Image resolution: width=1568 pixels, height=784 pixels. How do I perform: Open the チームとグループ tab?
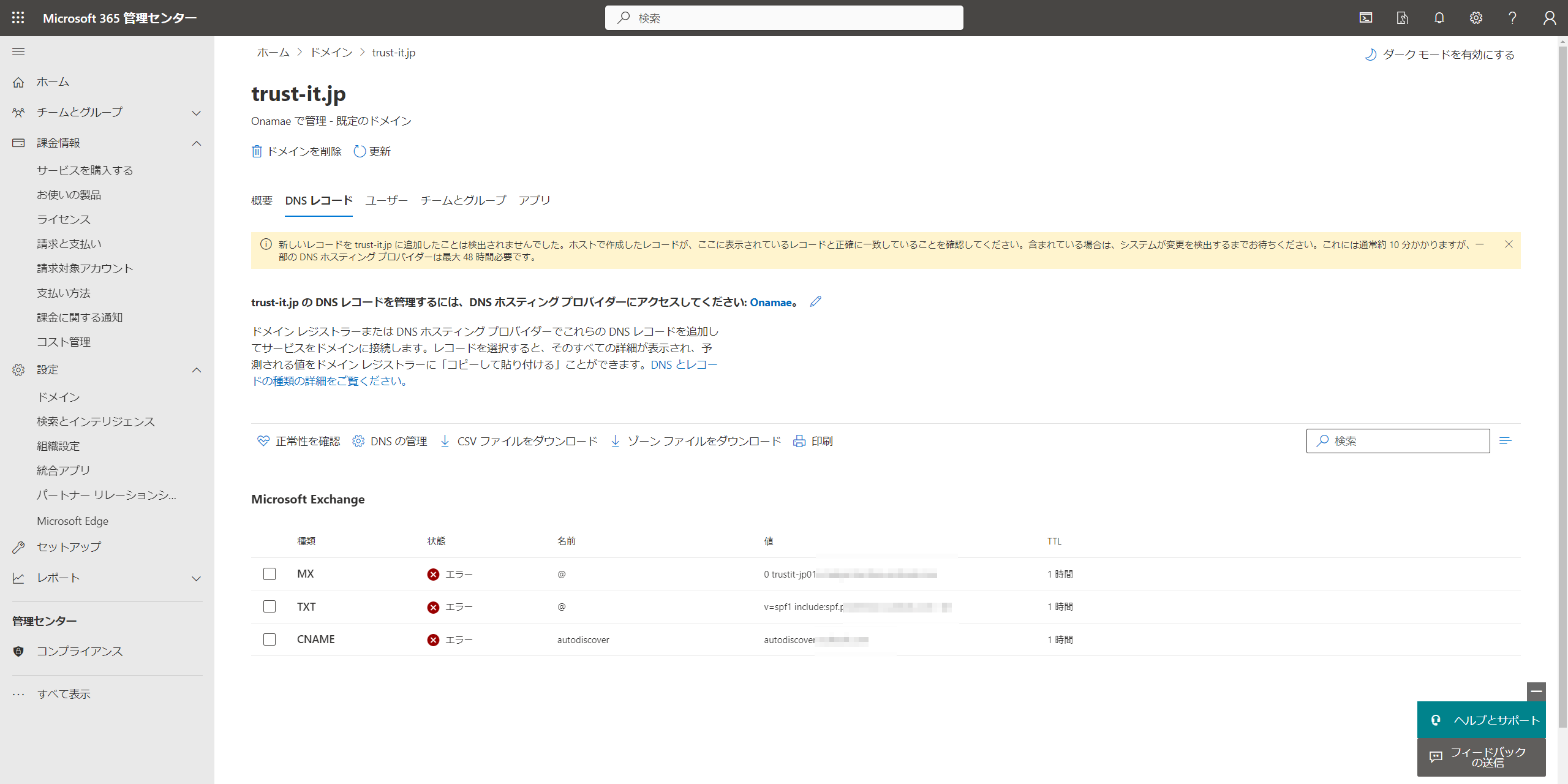pos(463,200)
